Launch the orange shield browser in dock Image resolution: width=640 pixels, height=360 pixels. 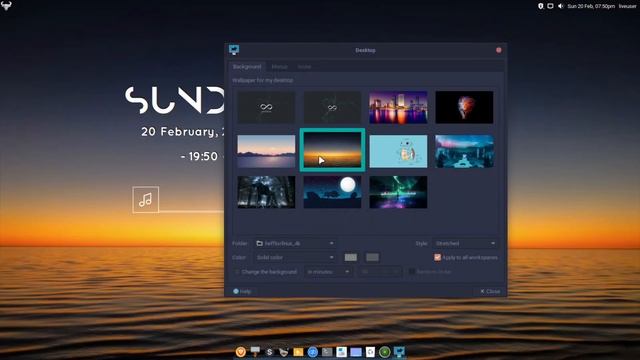pos(241,352)
